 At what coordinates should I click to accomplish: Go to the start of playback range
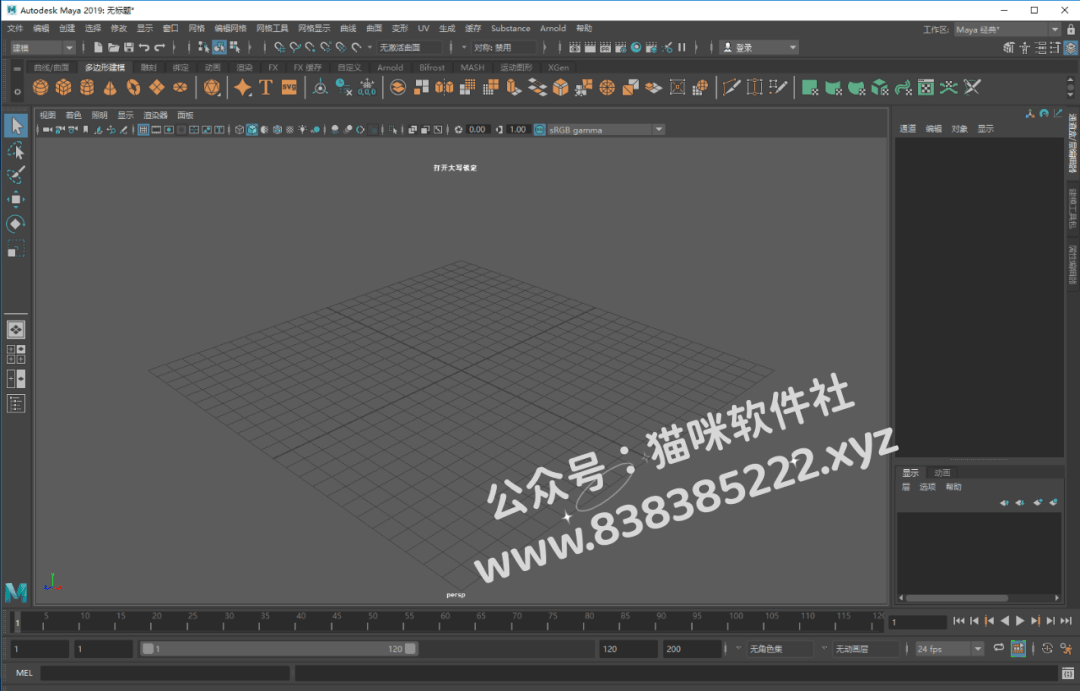(959, 621)
